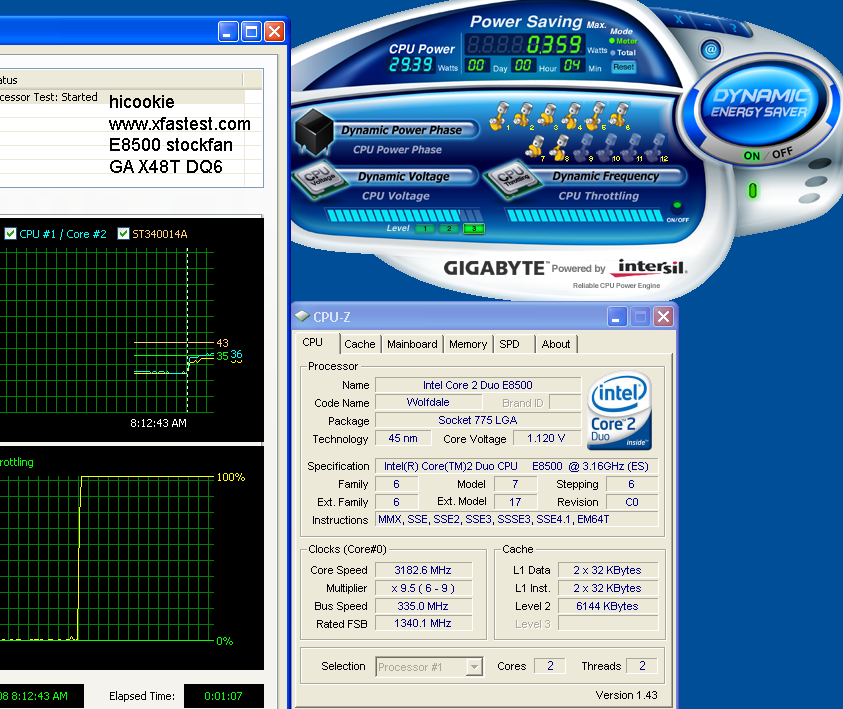Uncheck the ST340014A checkbox

[x=124, y=234]
